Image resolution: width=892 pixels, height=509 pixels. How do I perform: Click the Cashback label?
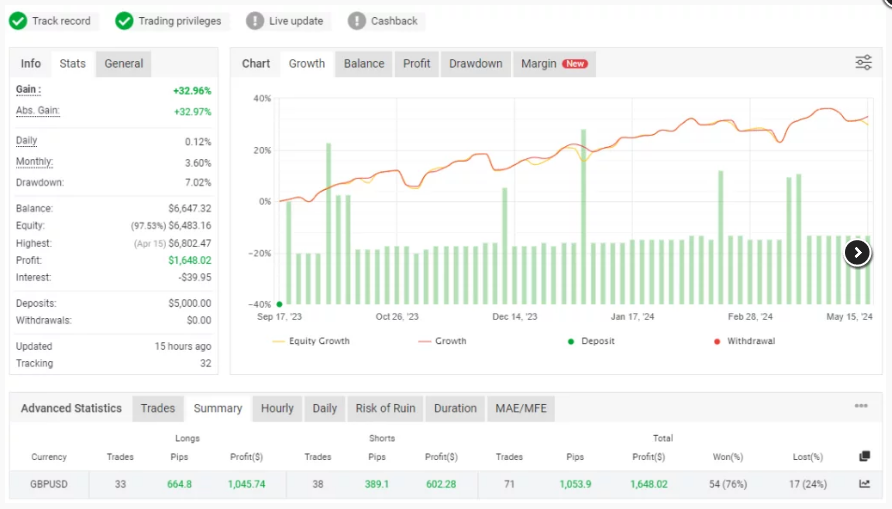394,21
